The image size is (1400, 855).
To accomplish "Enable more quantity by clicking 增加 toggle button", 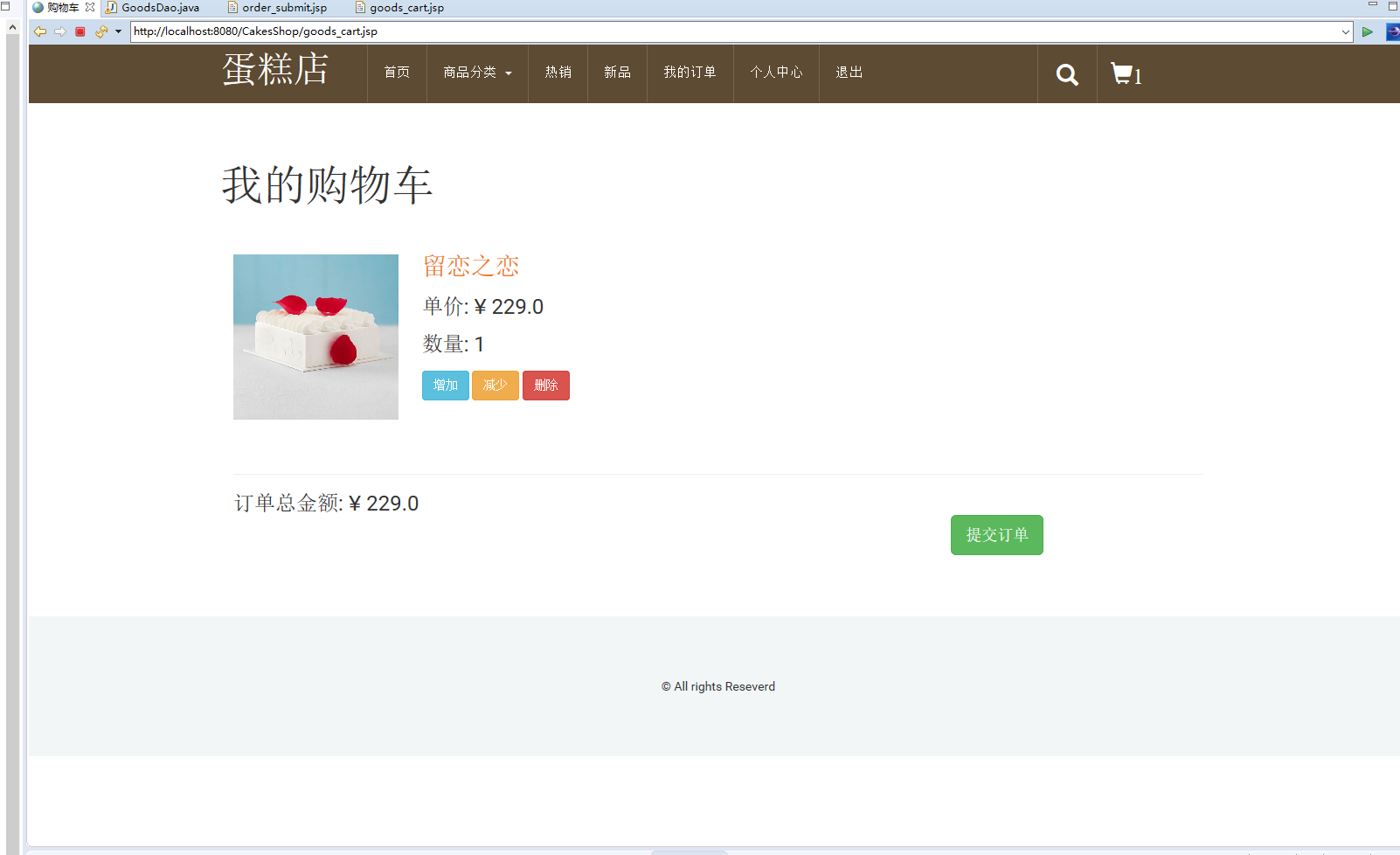I will [x=445, y=385].
